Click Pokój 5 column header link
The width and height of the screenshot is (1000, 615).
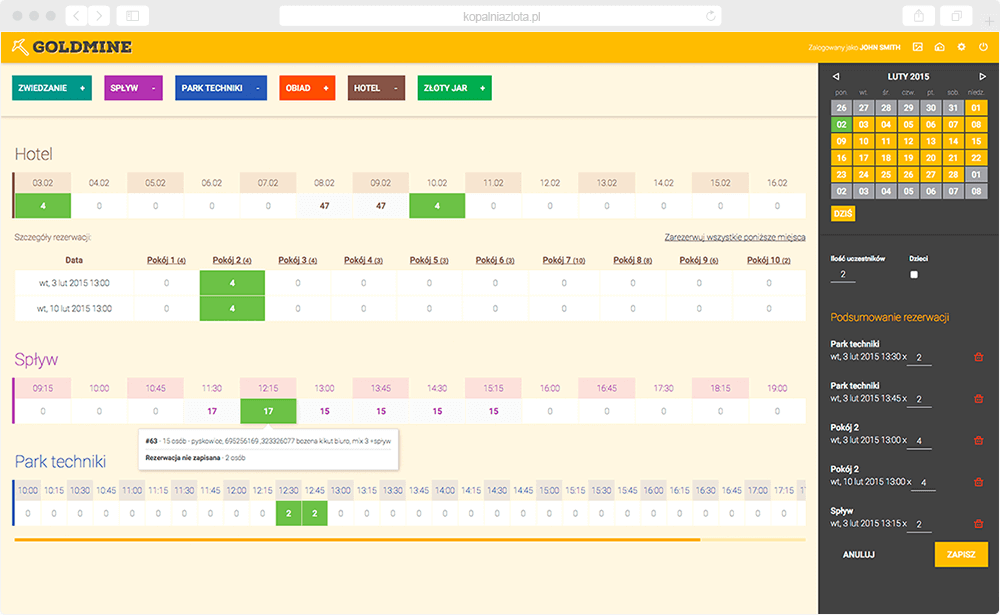tap(429, 260)
